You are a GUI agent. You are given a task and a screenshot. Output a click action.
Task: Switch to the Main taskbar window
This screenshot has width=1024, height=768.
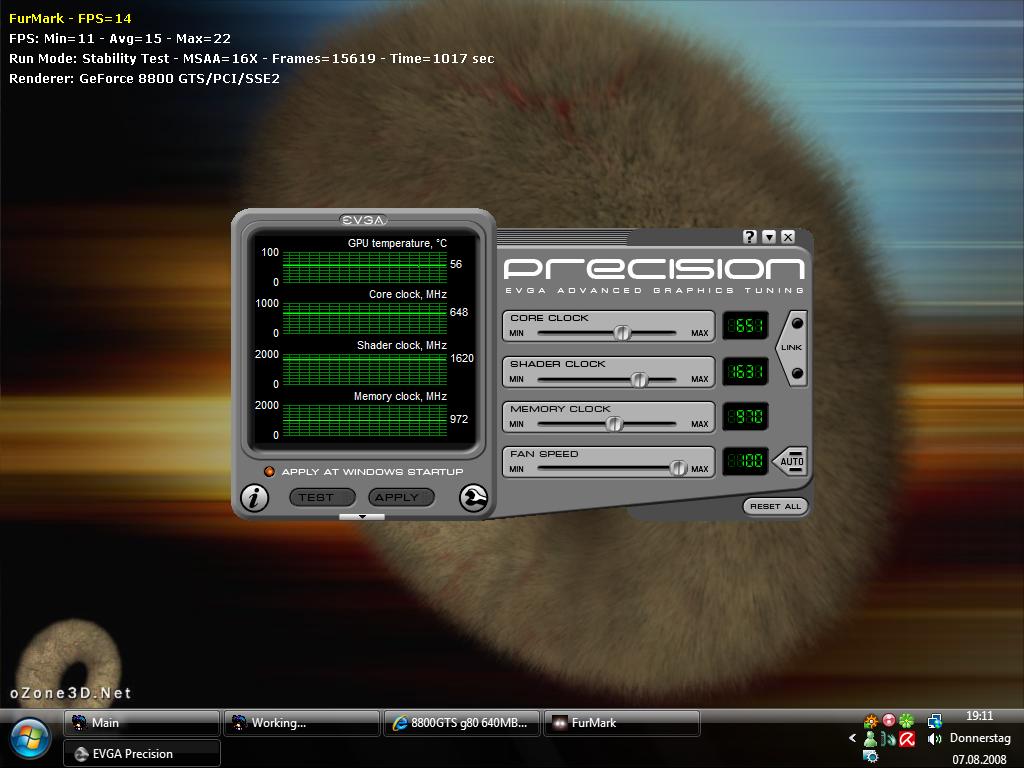click(142, 723)
